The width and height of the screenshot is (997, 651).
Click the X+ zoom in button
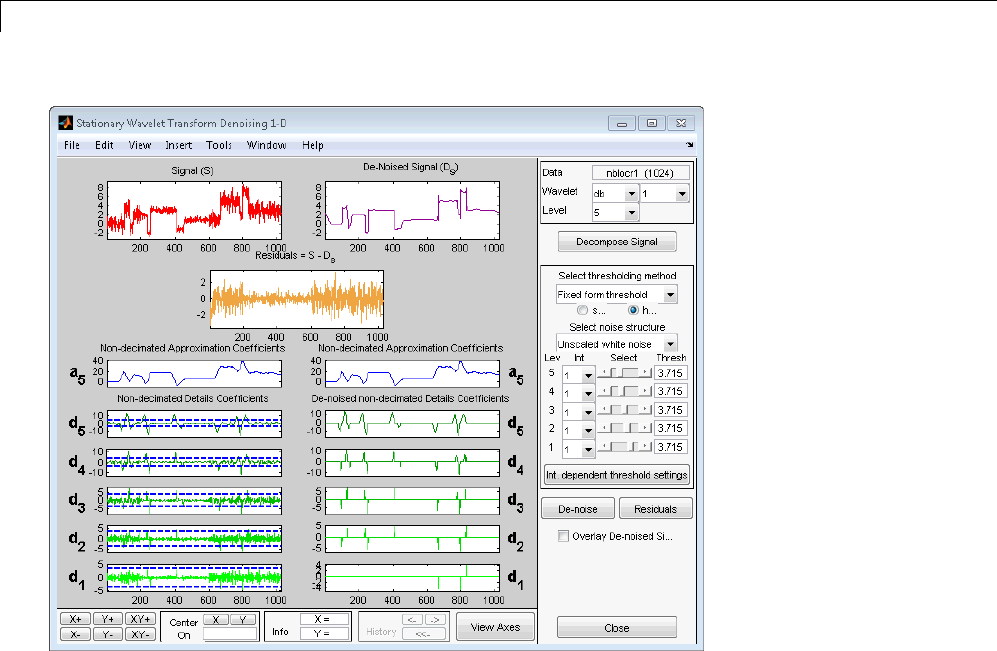[x=75, y=619]
